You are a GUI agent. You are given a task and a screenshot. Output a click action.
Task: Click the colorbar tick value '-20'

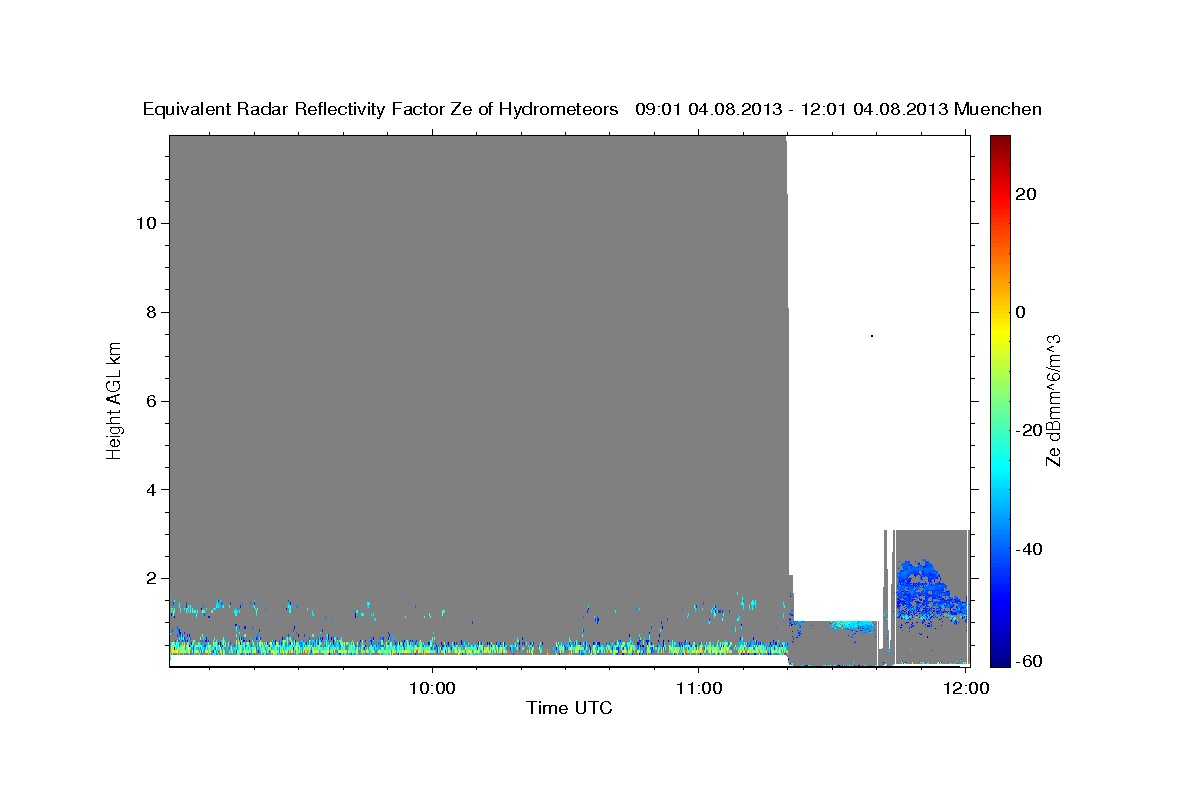(1028, 431)
